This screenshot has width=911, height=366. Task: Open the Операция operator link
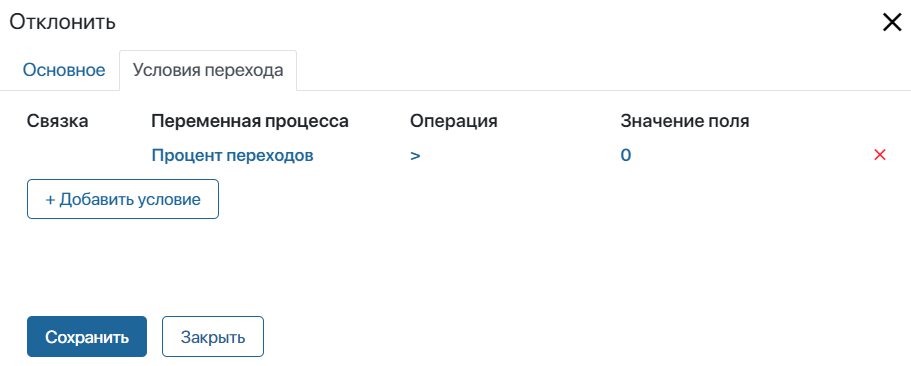click(x=415, y=156)
